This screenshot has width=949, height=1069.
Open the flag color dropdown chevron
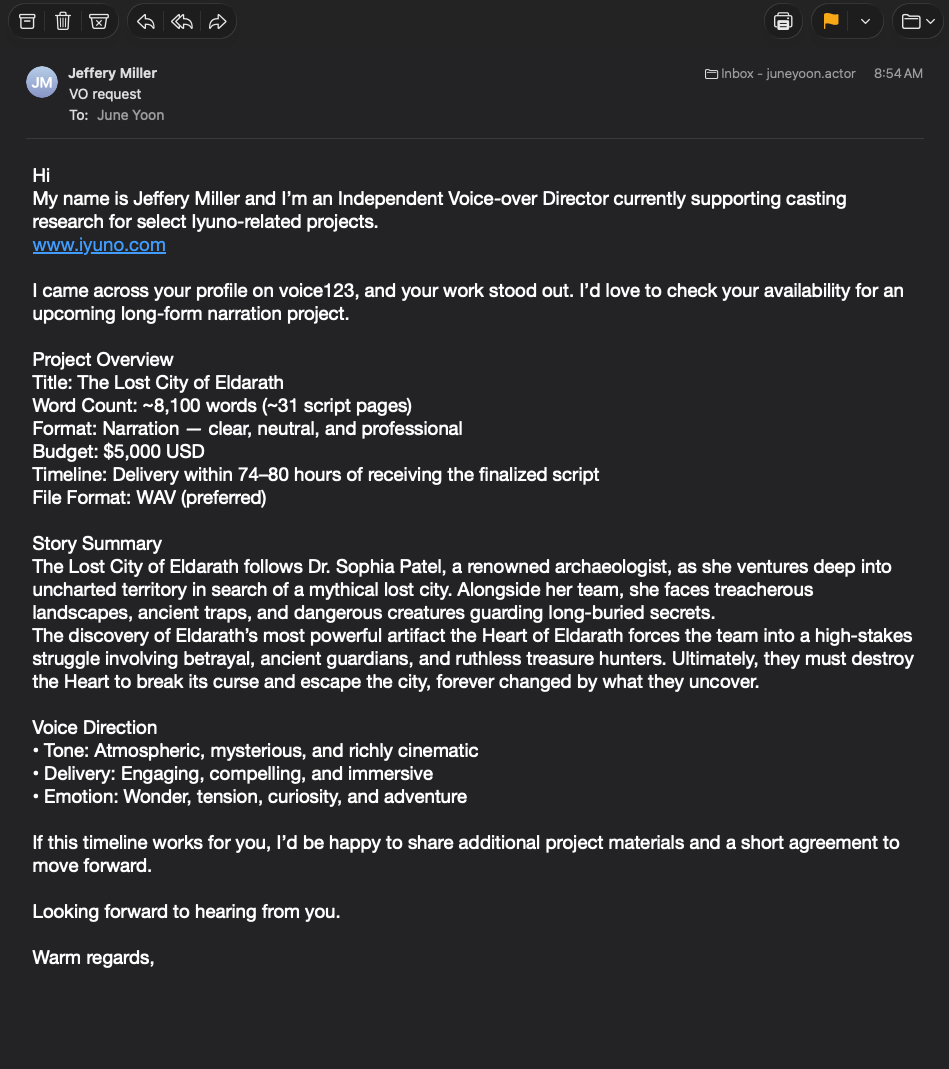(865, 21)
